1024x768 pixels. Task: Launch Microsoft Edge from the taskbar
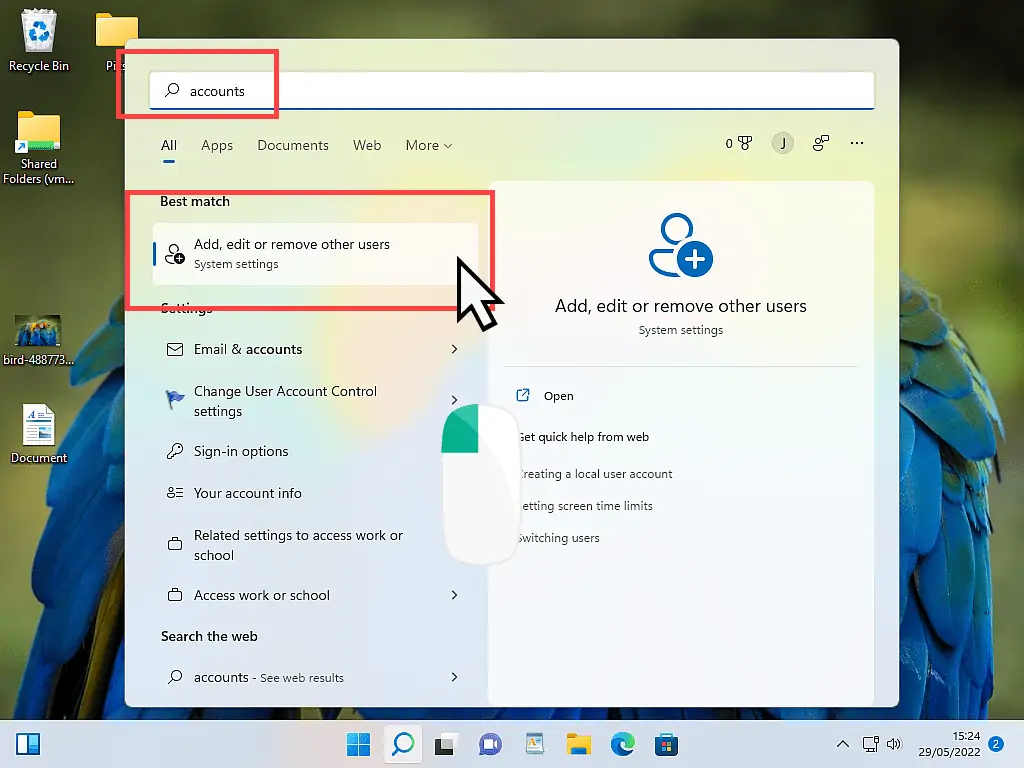tap(622, 744)
